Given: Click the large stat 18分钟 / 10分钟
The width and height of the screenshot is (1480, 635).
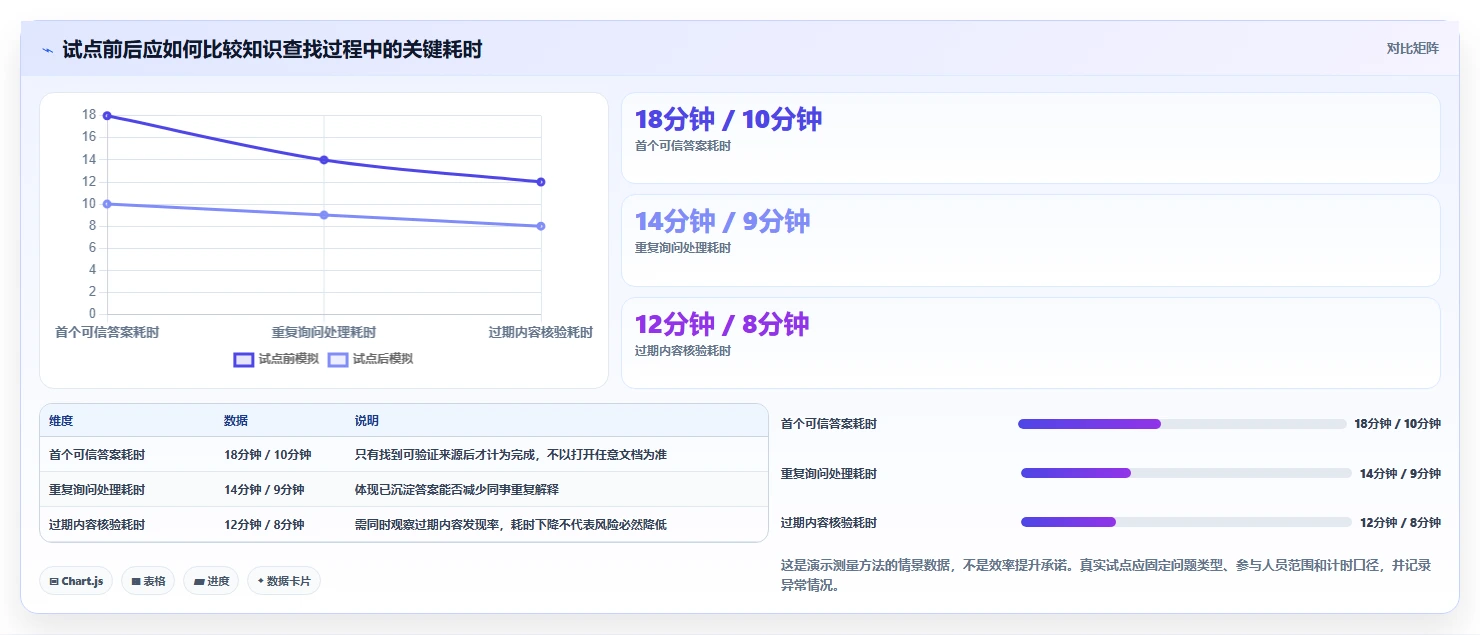Looking at the screenshot, I should click(728, 119).
